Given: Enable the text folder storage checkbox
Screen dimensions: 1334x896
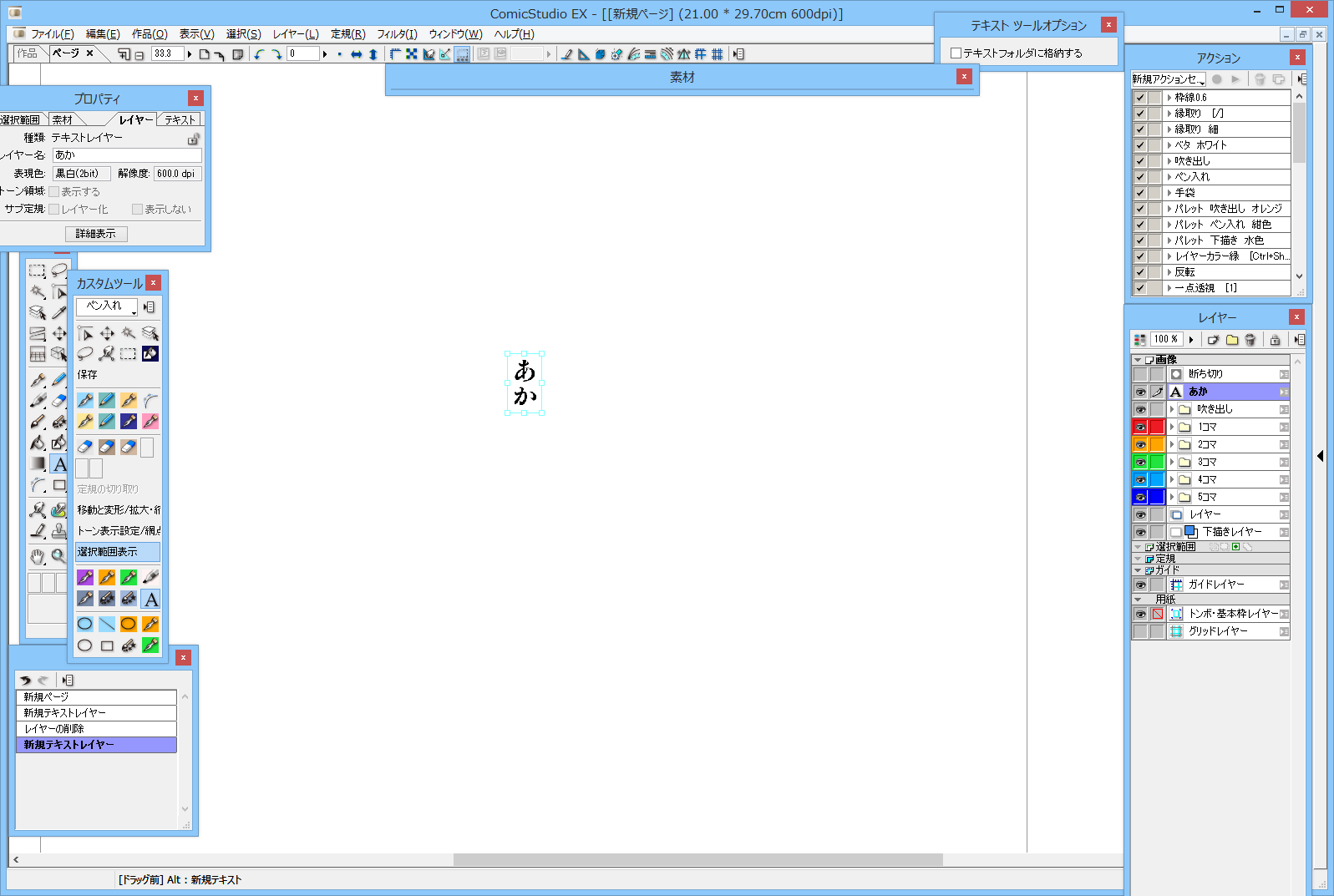Looking at the screenshot, I should point(956,53).
